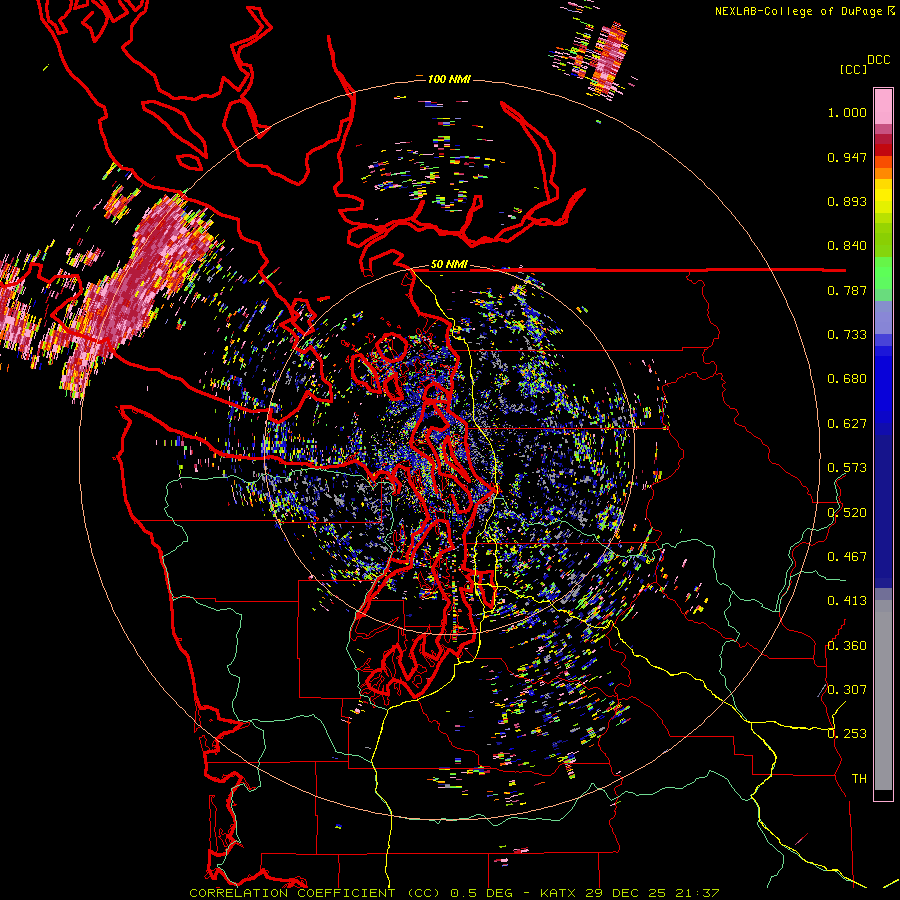Click the 50 NMI range ring label
The height and width of the screenshot is (900, 900).
(449, 265)
